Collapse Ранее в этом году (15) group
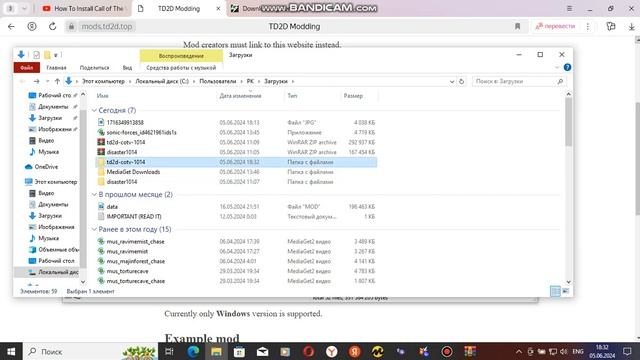This screenshot has width=640, height=360. click(x=94, y=230)
